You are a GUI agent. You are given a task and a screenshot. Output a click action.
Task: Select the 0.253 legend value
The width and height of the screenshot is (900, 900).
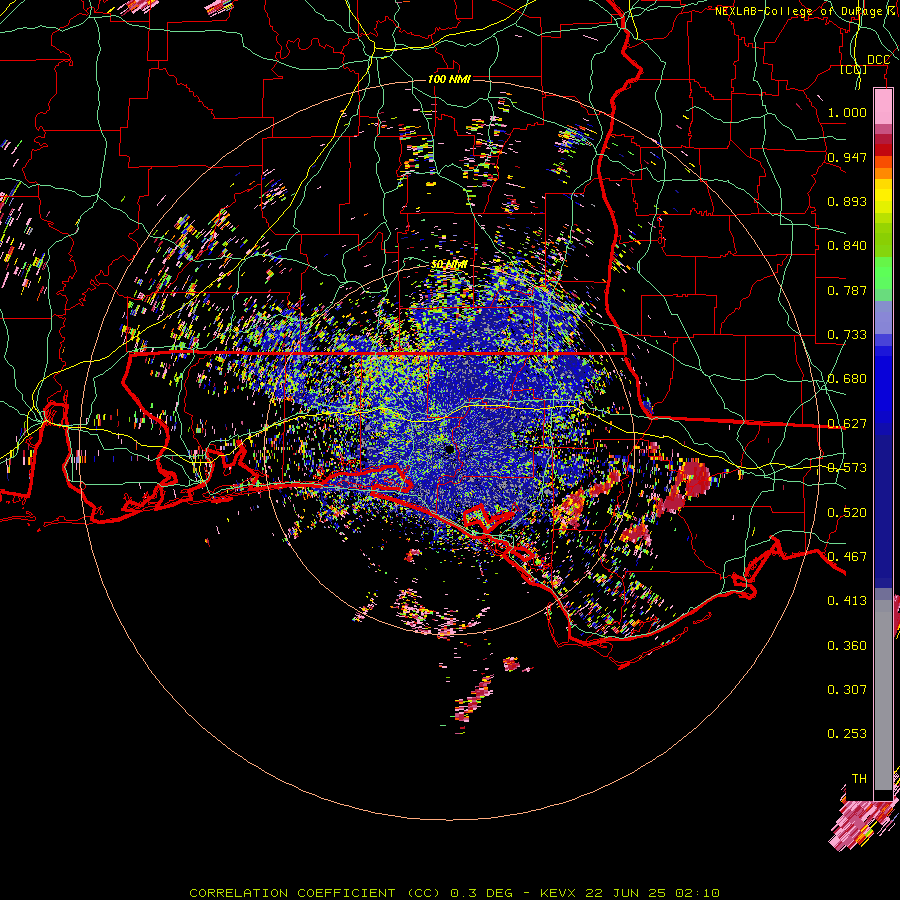pos(847,734)
